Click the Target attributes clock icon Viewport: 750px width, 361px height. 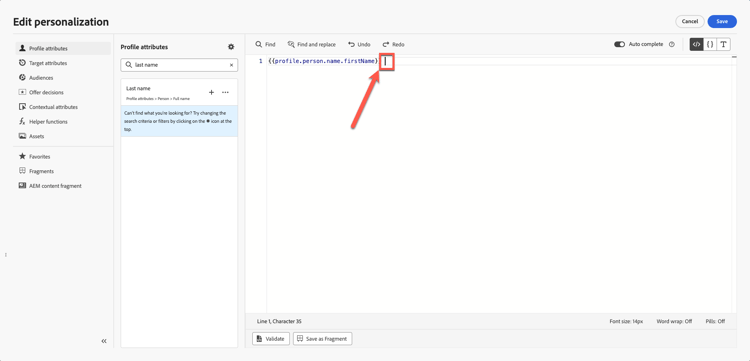point(22,63)
